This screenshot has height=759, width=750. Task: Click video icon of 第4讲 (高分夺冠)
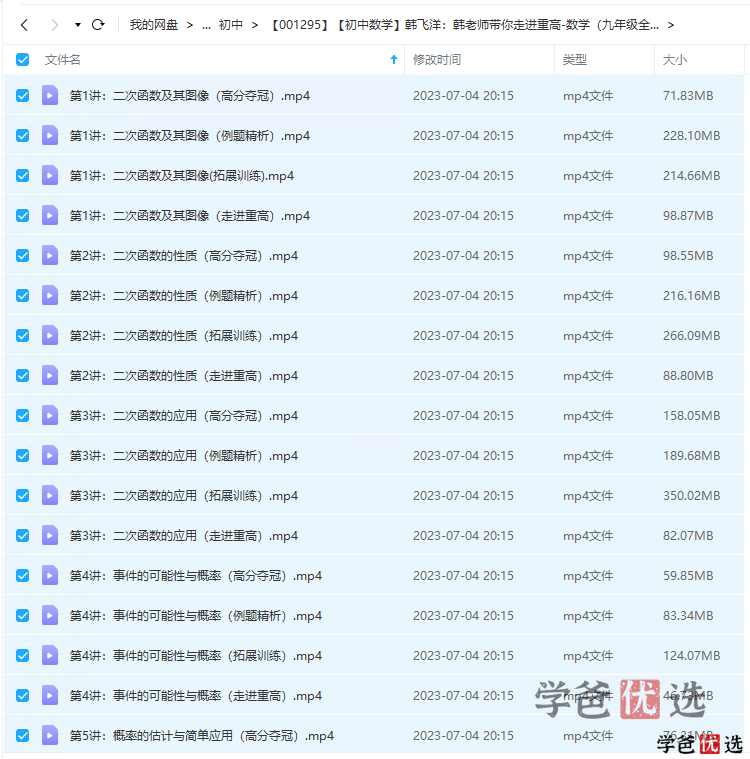pyautogui.click(x=49, y=576)
